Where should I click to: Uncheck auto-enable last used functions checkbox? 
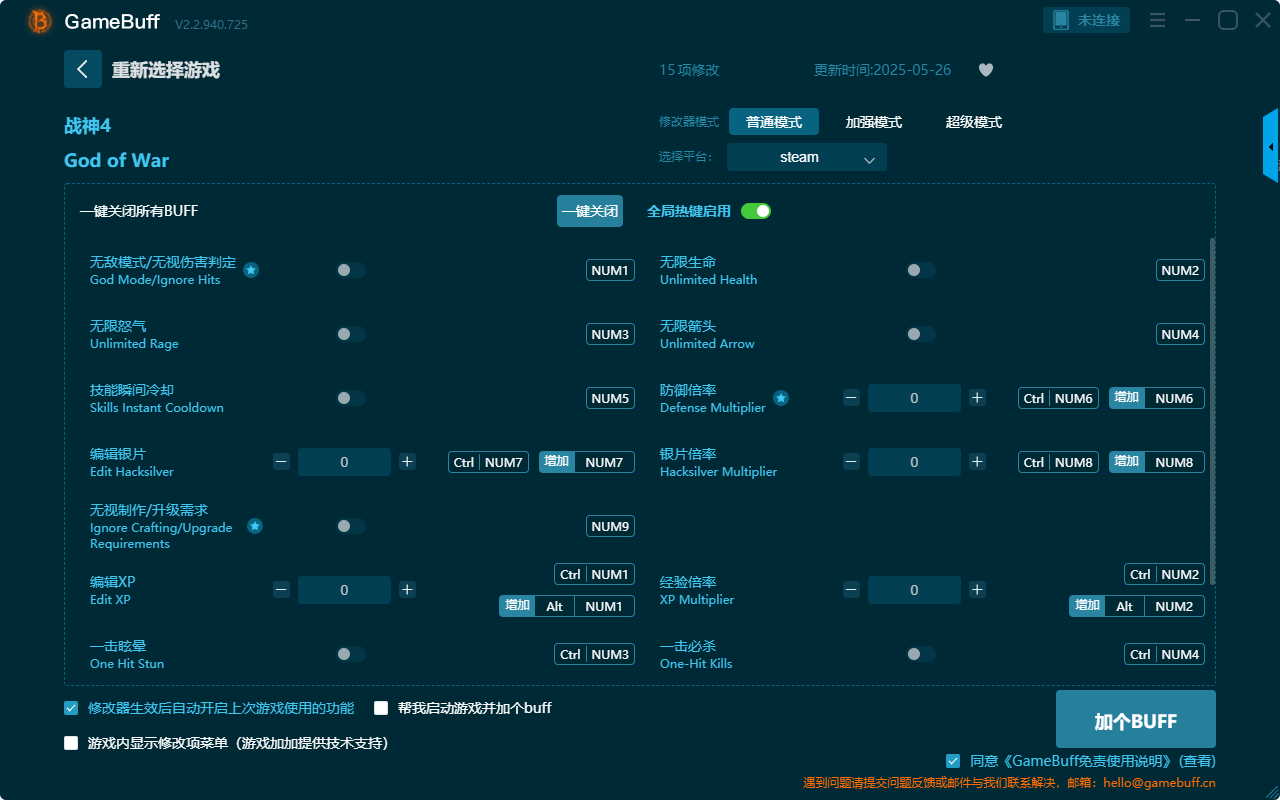click(71, 708)
